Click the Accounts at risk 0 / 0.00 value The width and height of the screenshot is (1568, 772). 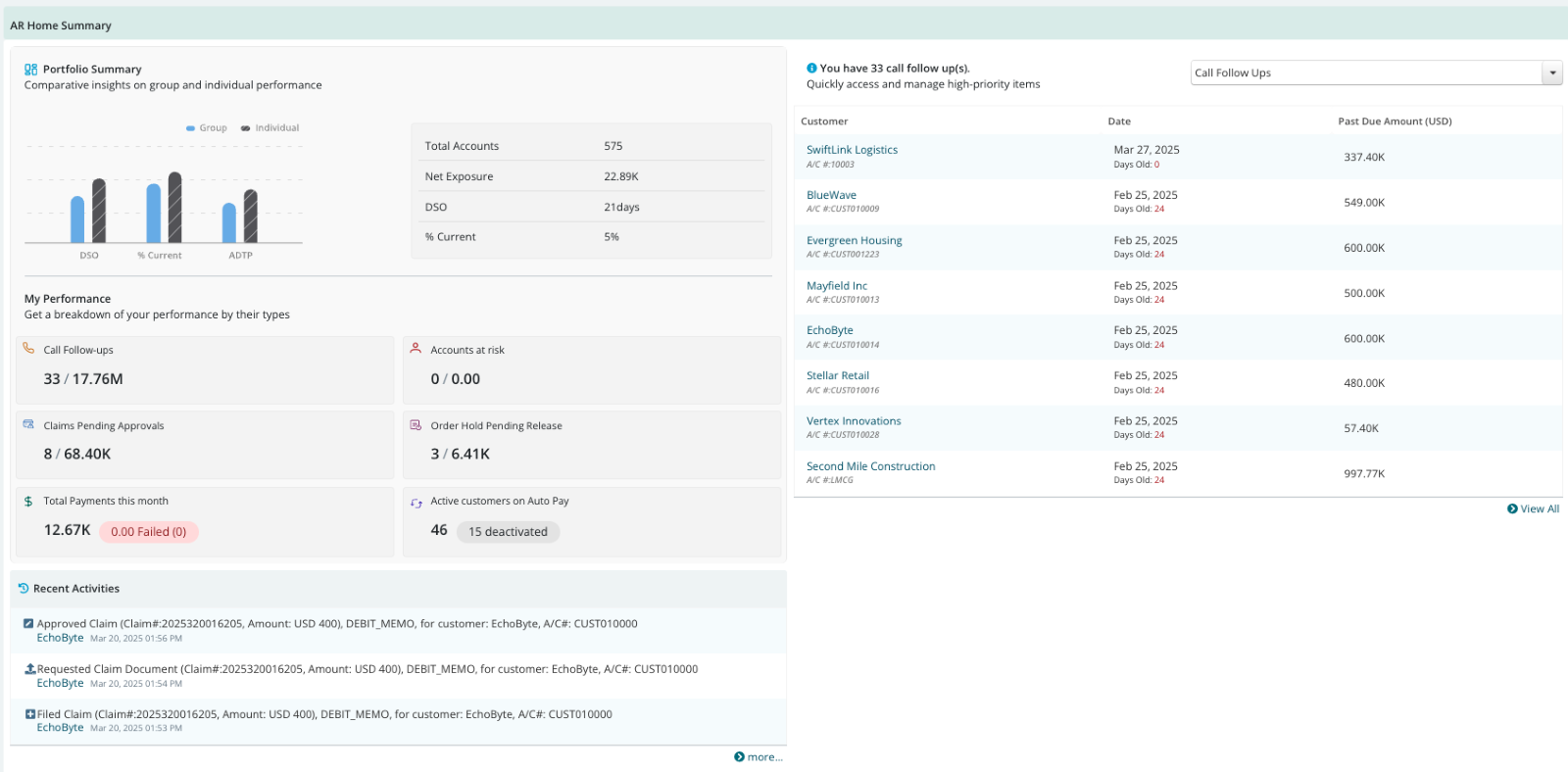coord(456,379)
